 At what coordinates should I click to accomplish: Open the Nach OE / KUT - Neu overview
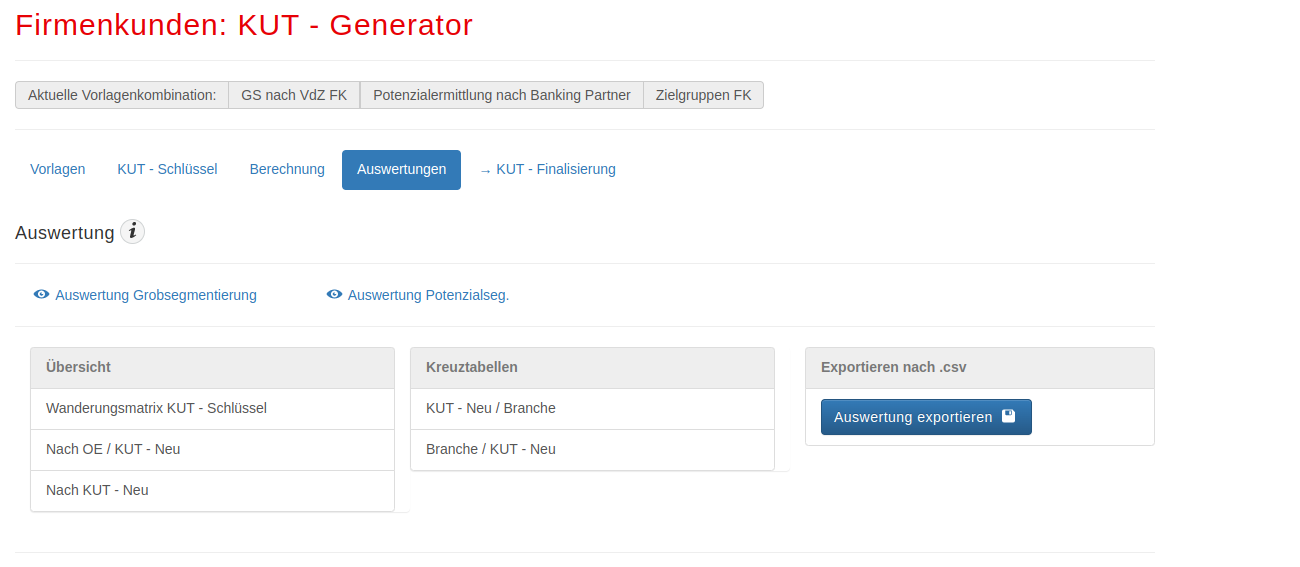tap(212, 449)
